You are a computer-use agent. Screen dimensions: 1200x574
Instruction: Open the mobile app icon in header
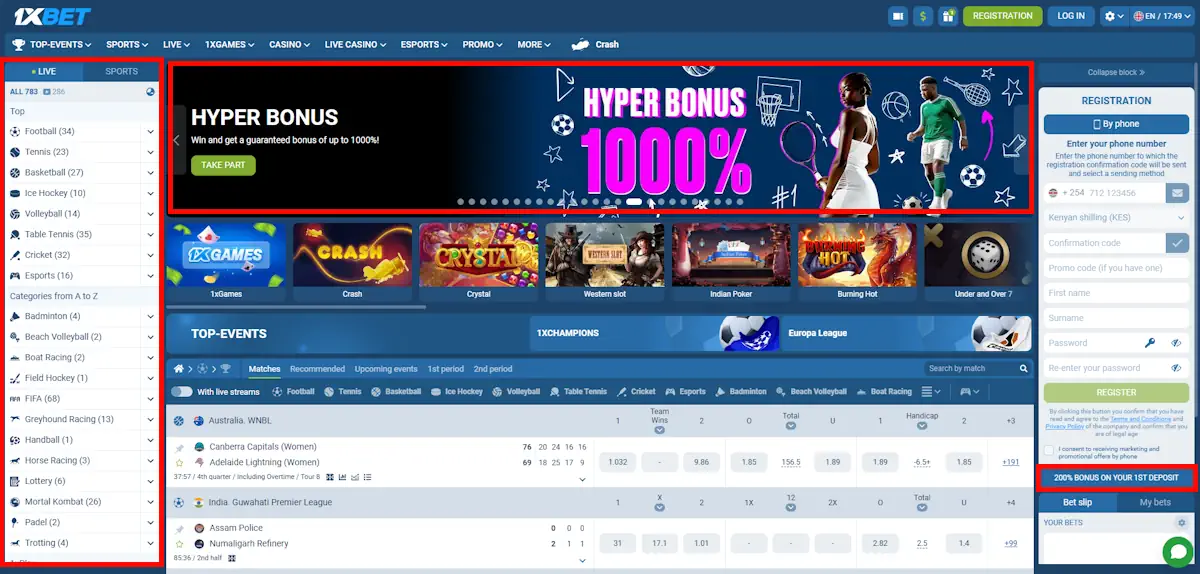coord(898,16)
